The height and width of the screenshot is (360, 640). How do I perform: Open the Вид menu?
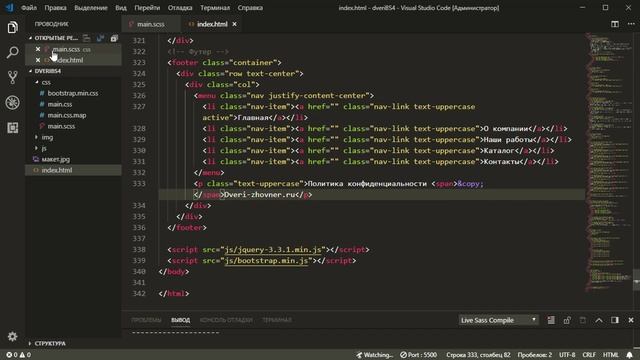click(121, 8)
